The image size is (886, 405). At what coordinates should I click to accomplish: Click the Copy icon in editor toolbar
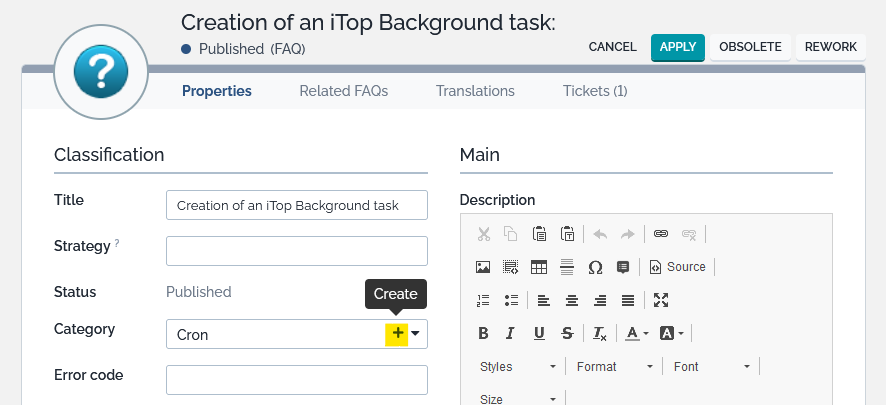pos(511,234)
